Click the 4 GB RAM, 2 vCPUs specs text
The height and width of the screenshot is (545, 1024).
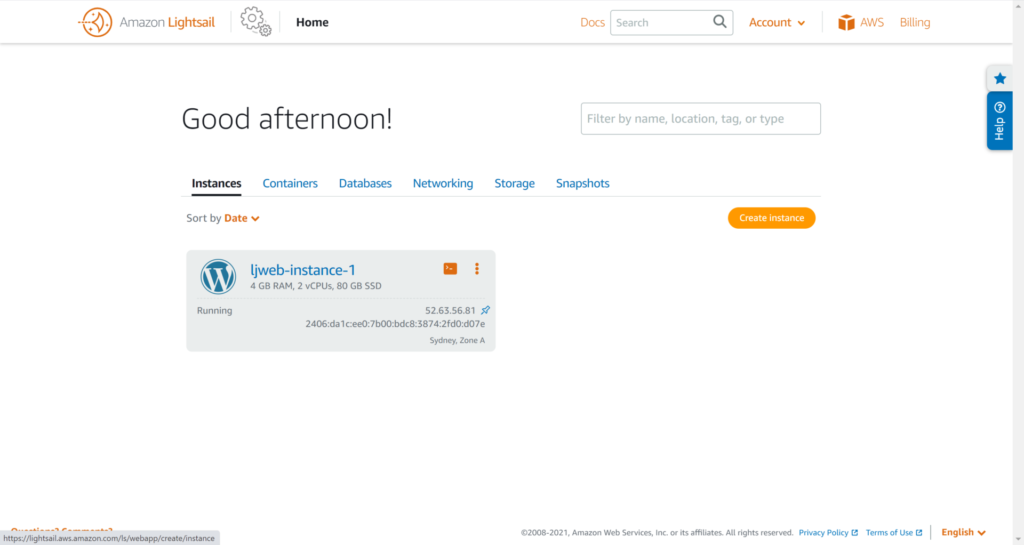(315, 286)
